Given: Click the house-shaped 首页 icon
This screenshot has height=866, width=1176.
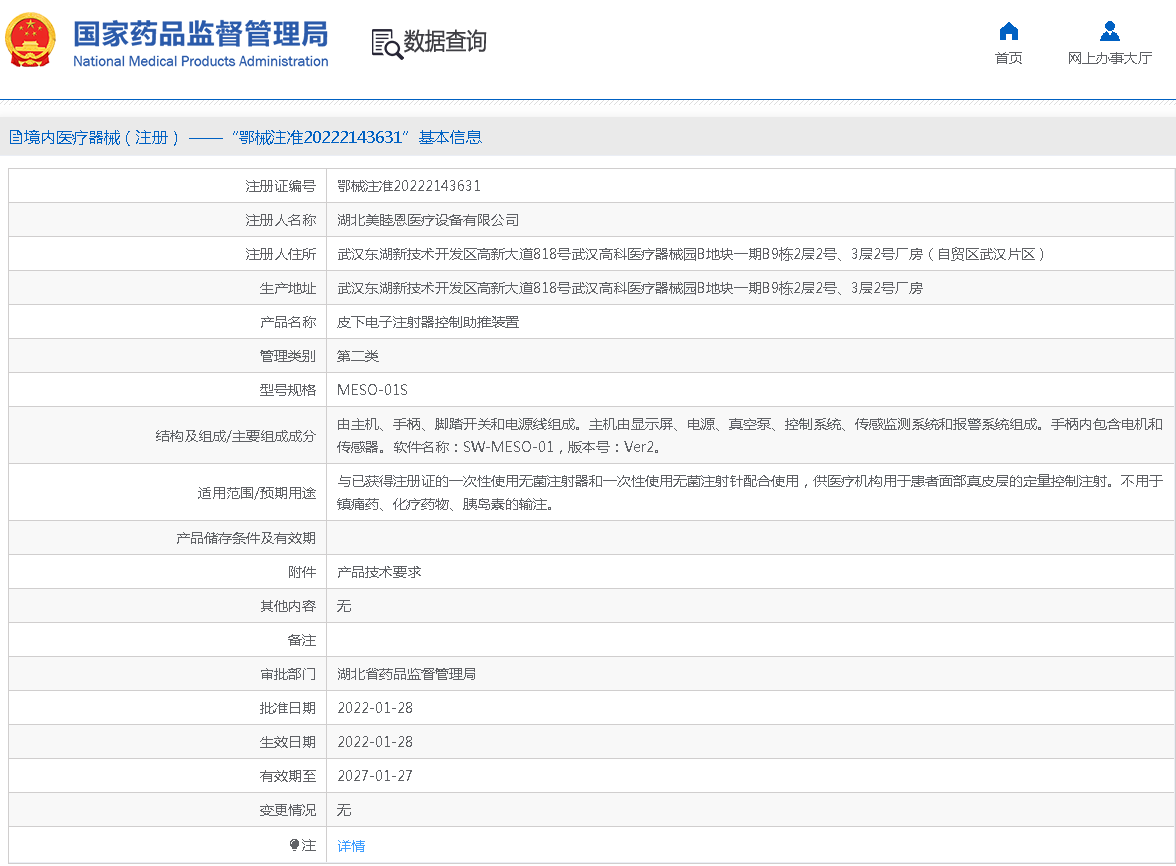Looking at the screenshot, I should tap(1008, 31).
